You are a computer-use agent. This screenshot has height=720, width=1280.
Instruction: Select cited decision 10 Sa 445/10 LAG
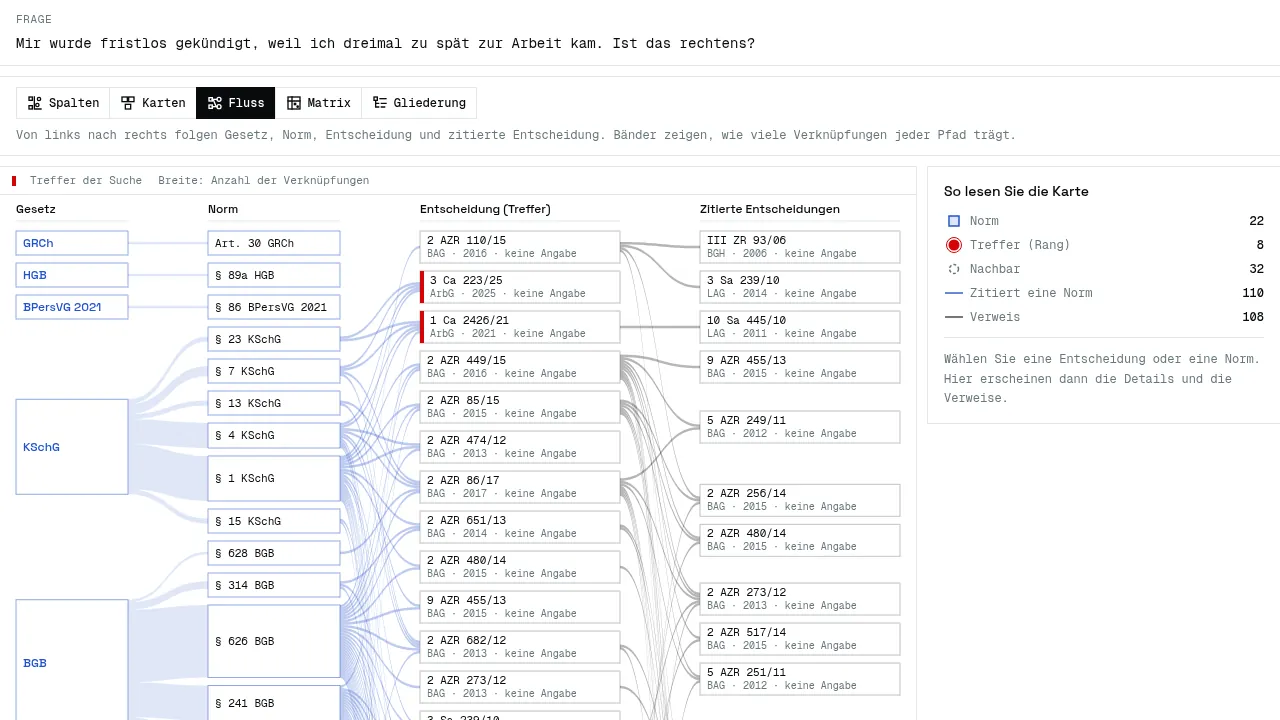800,327
